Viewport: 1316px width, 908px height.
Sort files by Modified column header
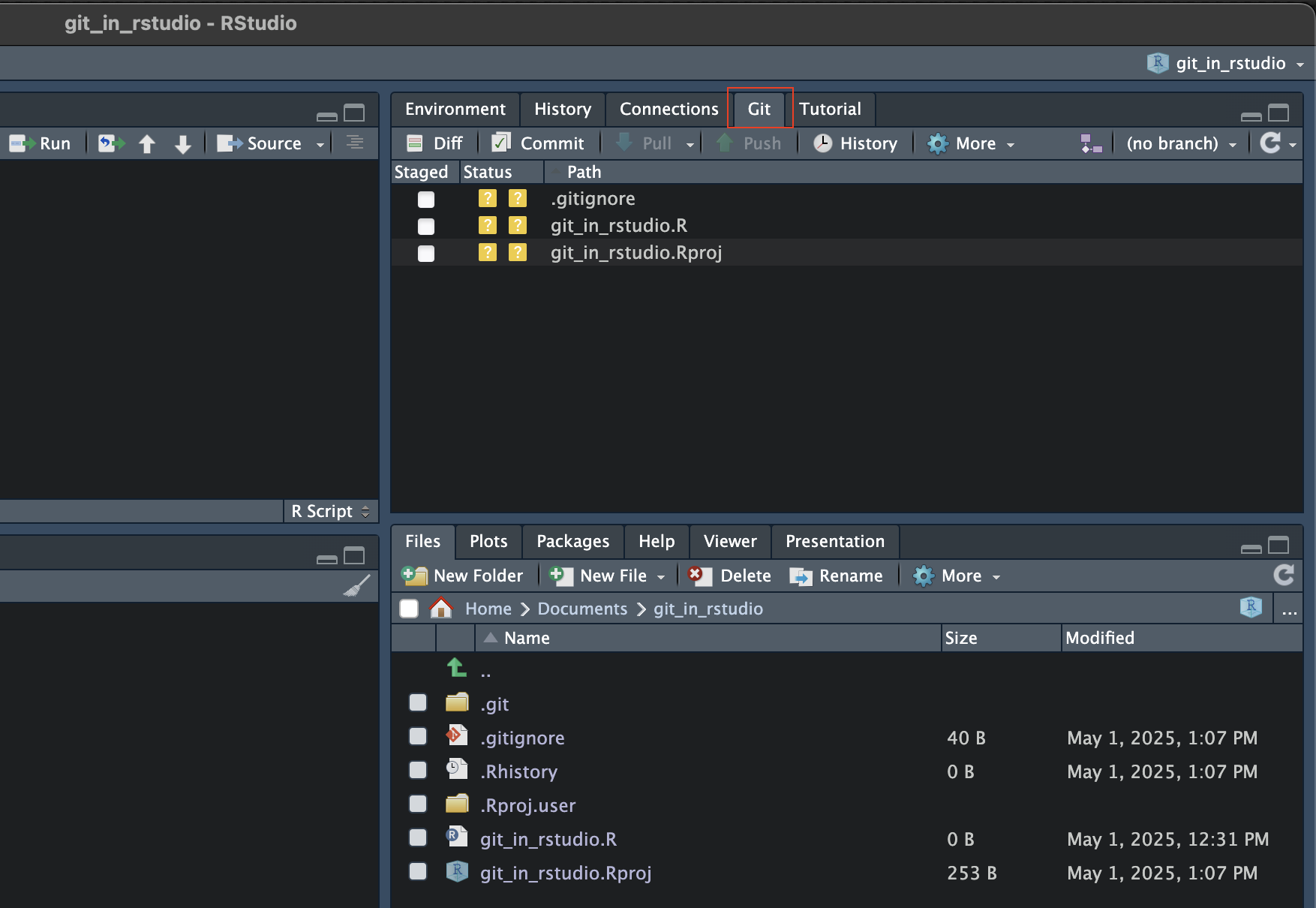click(1099, 638)
